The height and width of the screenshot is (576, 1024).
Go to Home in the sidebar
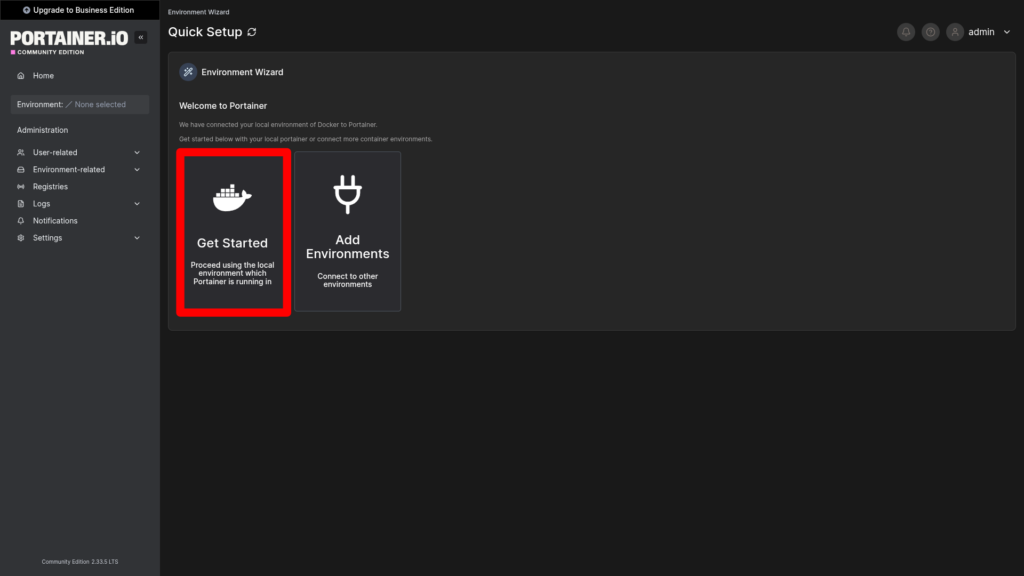pyautogui.click(x=43, y=76)
